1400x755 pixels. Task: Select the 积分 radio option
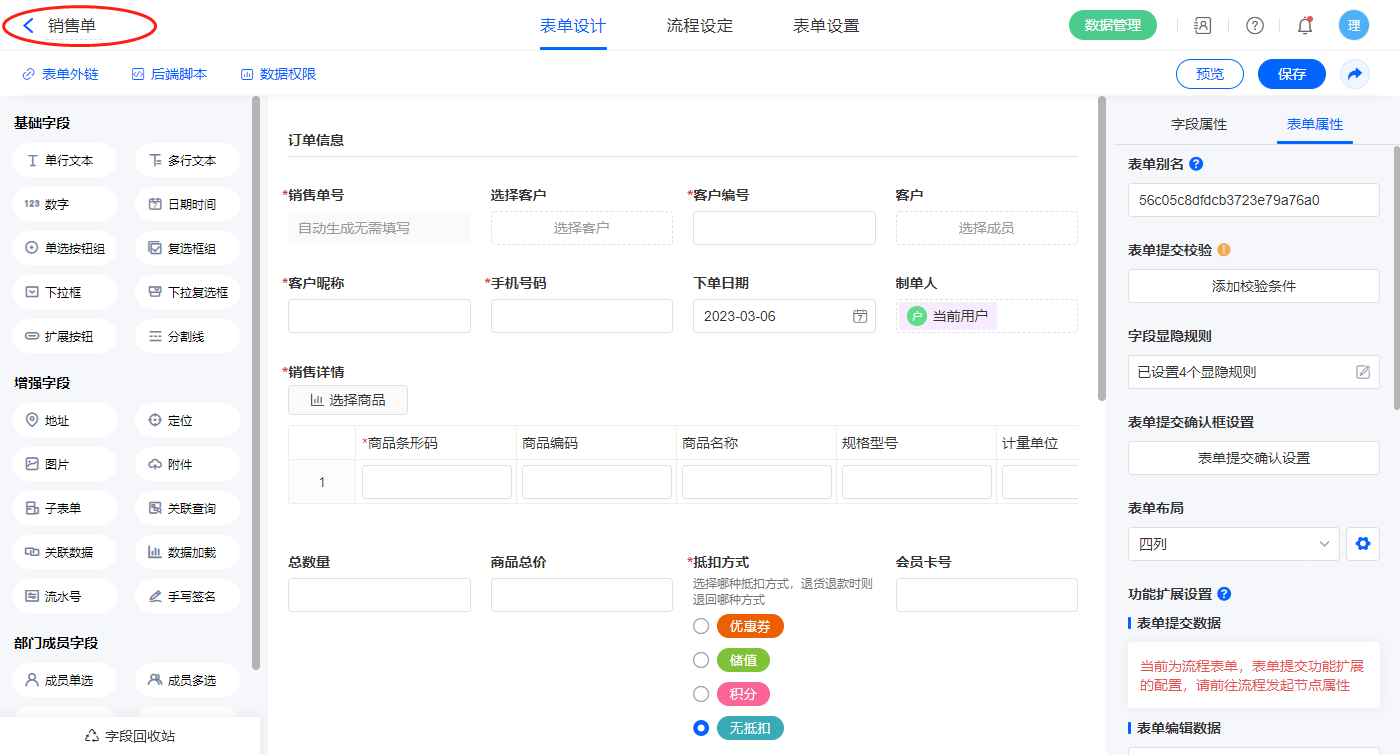click(x=701, y=694)
